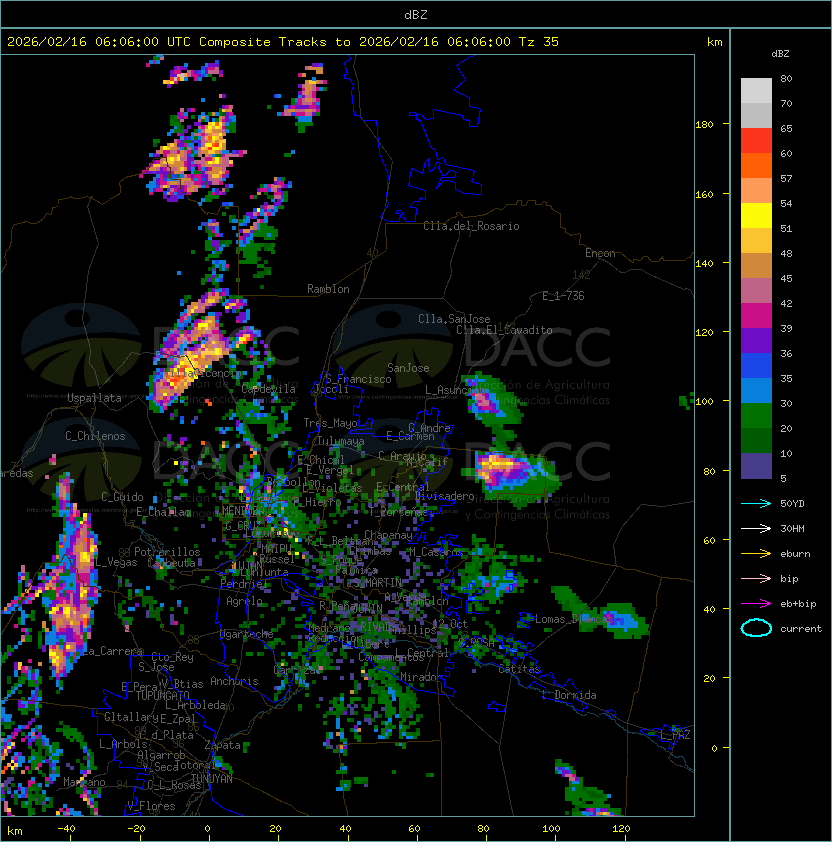Click the 'Clla.del_Rosario' map label
This screenshot has height=842, width=832.
pos(471,226)
